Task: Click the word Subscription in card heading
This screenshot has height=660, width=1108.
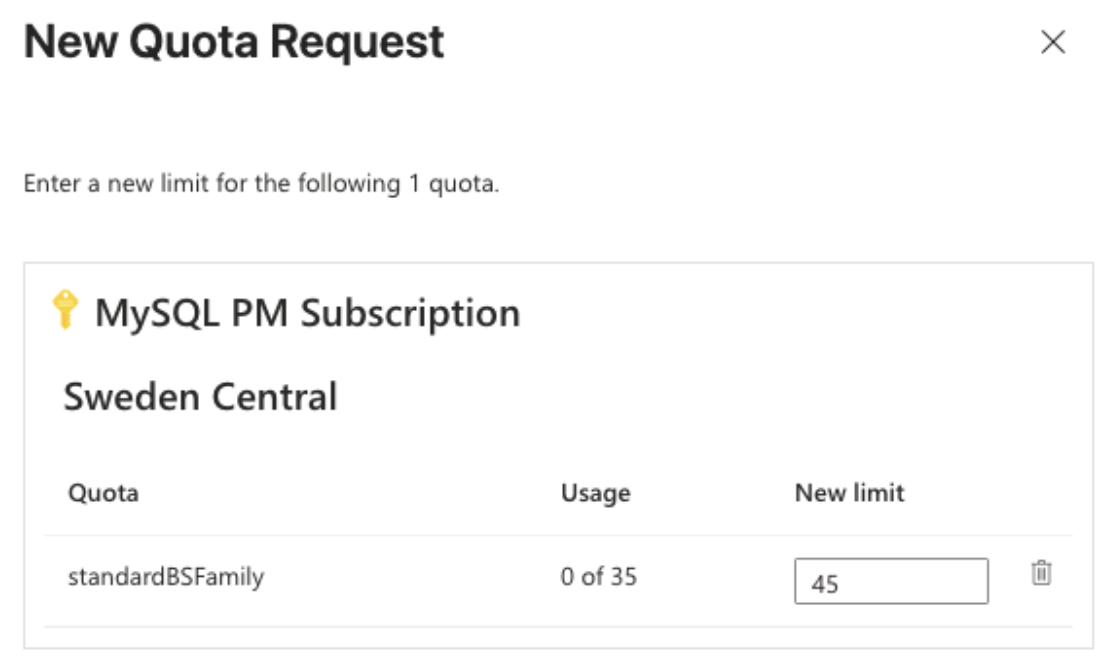Action: [x=411, y=313]
